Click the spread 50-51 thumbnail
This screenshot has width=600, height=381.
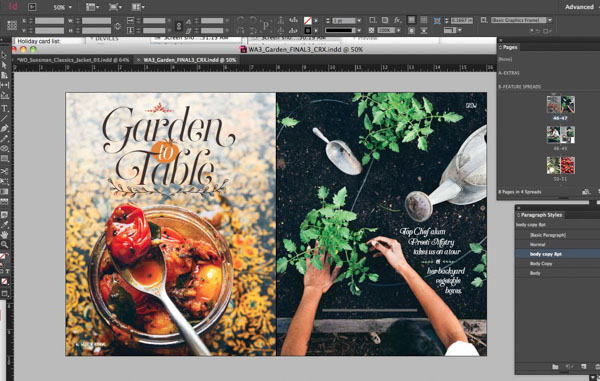tap(561, 165)
